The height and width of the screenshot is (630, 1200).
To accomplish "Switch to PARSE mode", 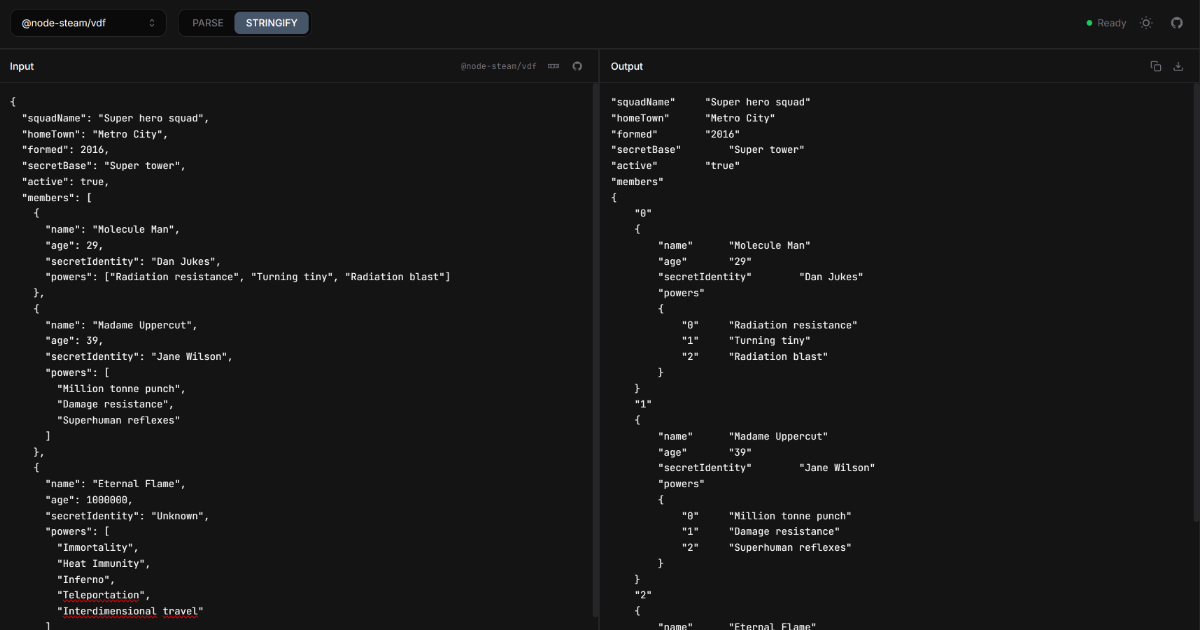I will [x=206, y=22].
